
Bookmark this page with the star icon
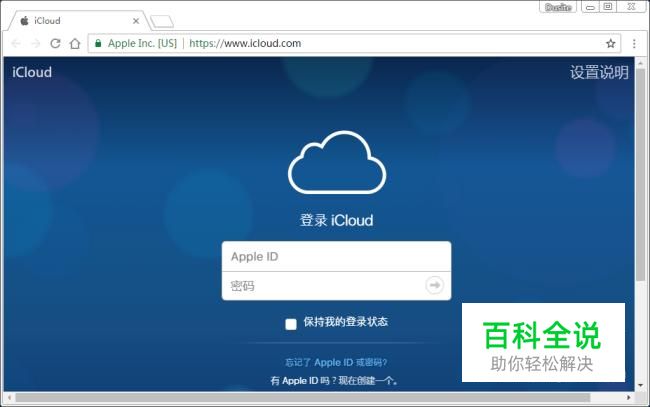click(610, 43)
